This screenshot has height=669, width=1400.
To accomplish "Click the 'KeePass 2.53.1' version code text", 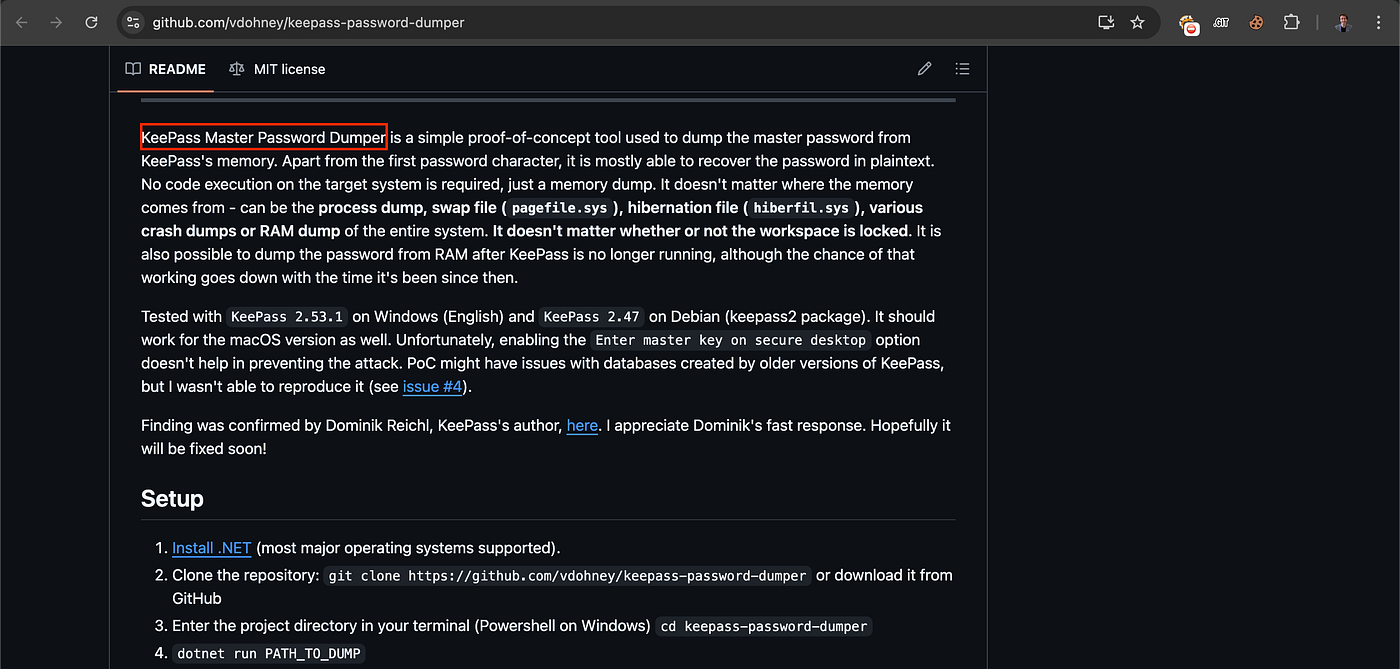I will [286, 317].
